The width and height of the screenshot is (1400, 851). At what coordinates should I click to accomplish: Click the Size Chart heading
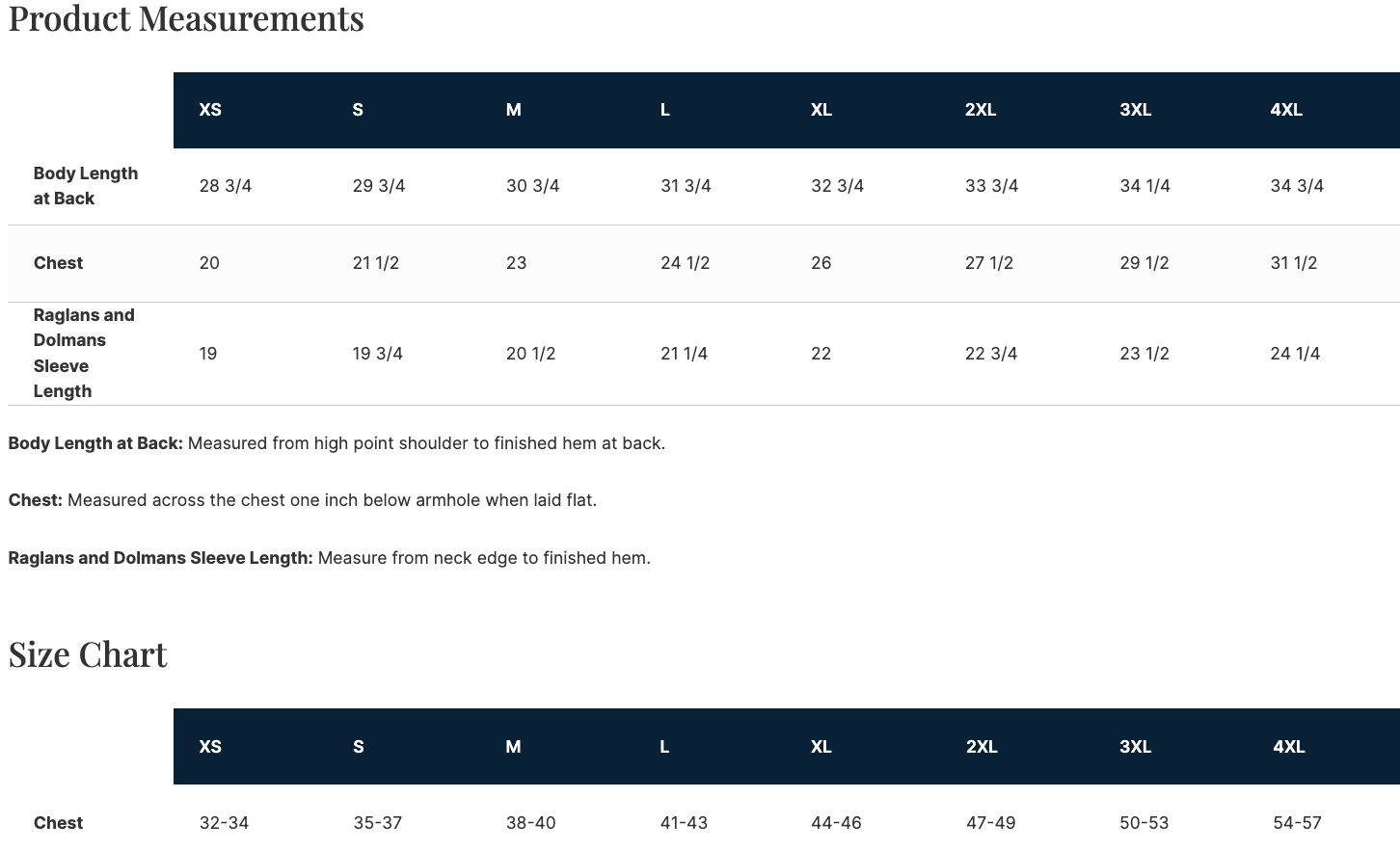point(88,654)
